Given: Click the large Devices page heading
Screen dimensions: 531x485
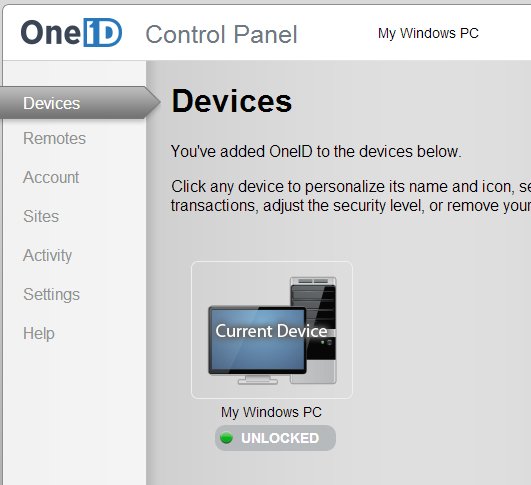Looking at the screenshot, I should click(232, 101).
